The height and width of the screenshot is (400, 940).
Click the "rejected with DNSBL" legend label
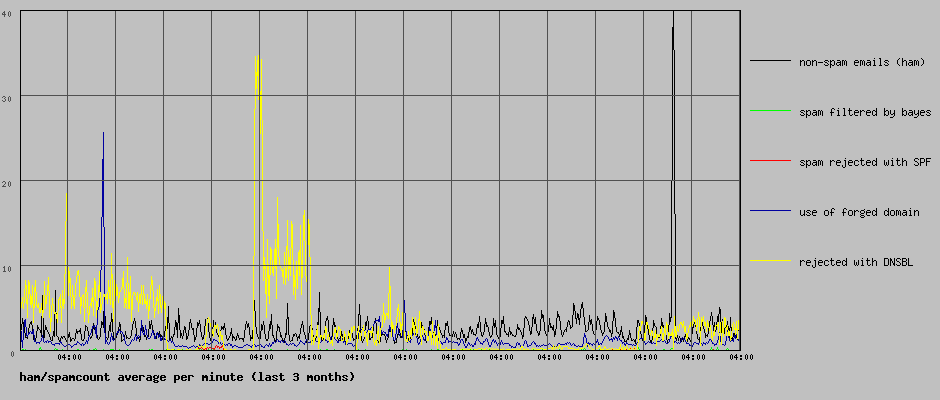point(855,262)
